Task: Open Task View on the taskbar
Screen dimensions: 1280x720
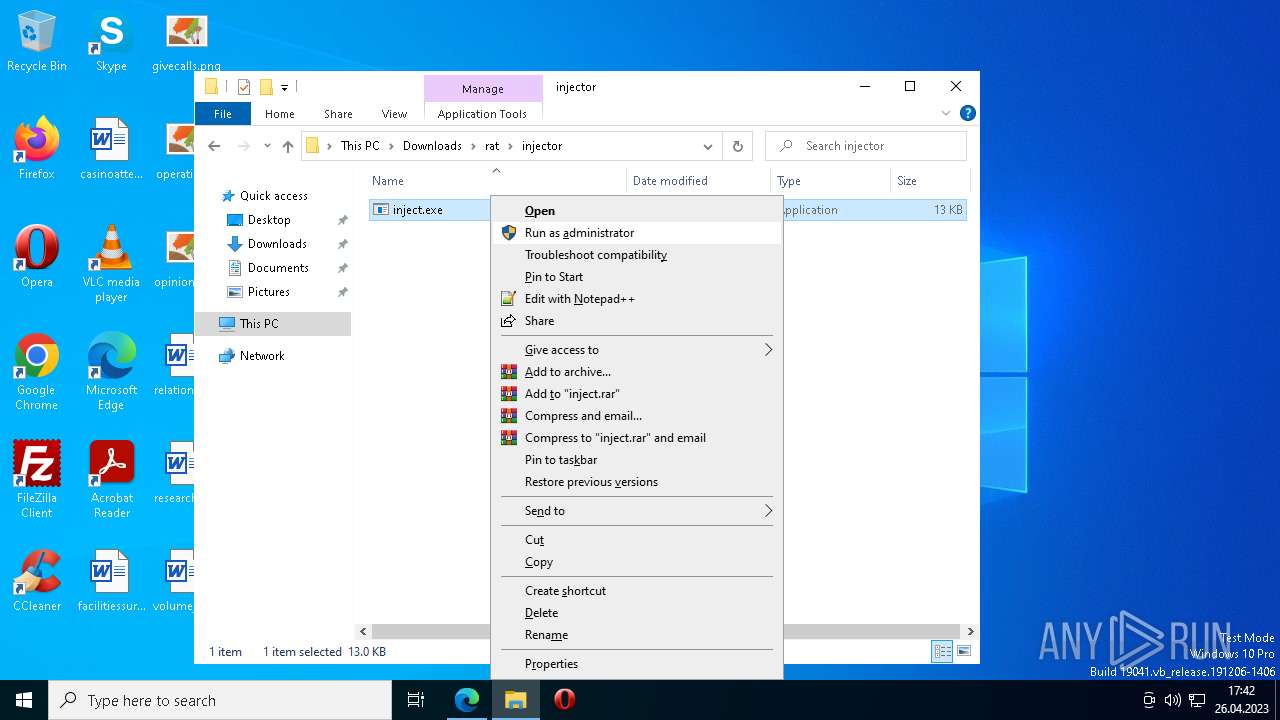Action: [x=416, y=700]
